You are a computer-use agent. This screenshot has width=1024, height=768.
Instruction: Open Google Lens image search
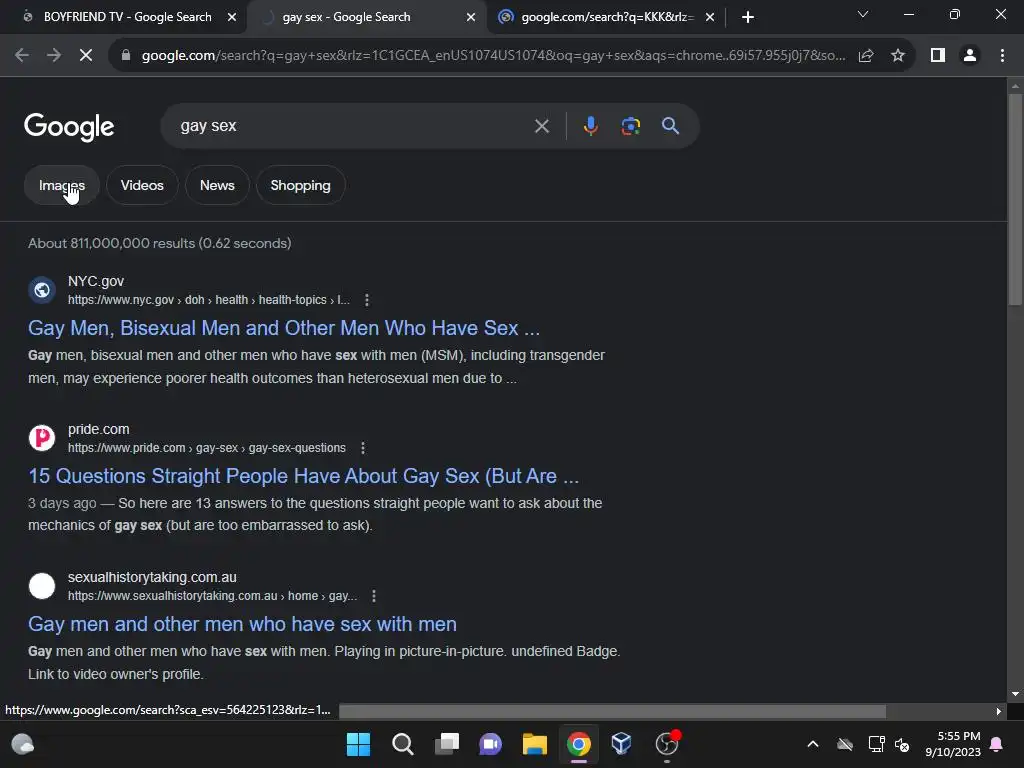(630, 126)
